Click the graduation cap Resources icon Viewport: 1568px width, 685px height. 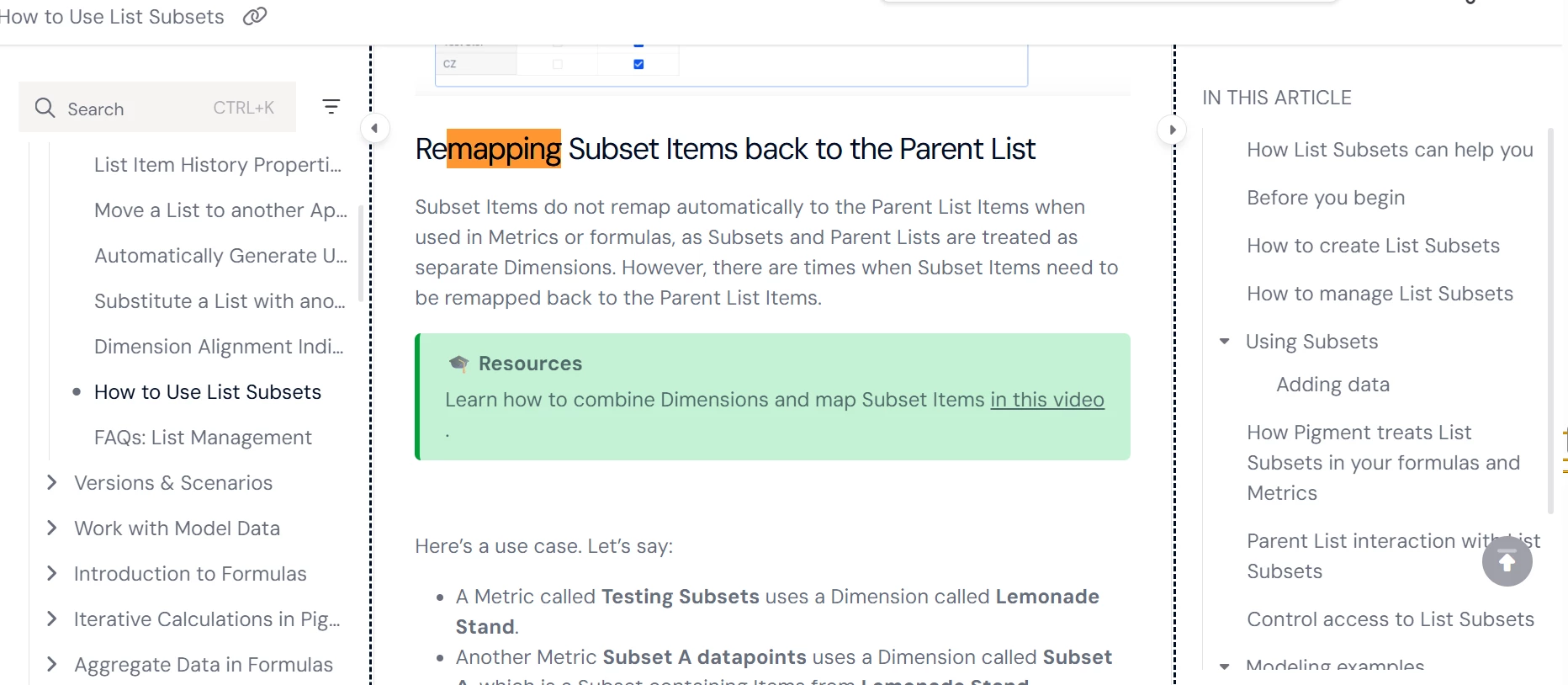point(458,364)
